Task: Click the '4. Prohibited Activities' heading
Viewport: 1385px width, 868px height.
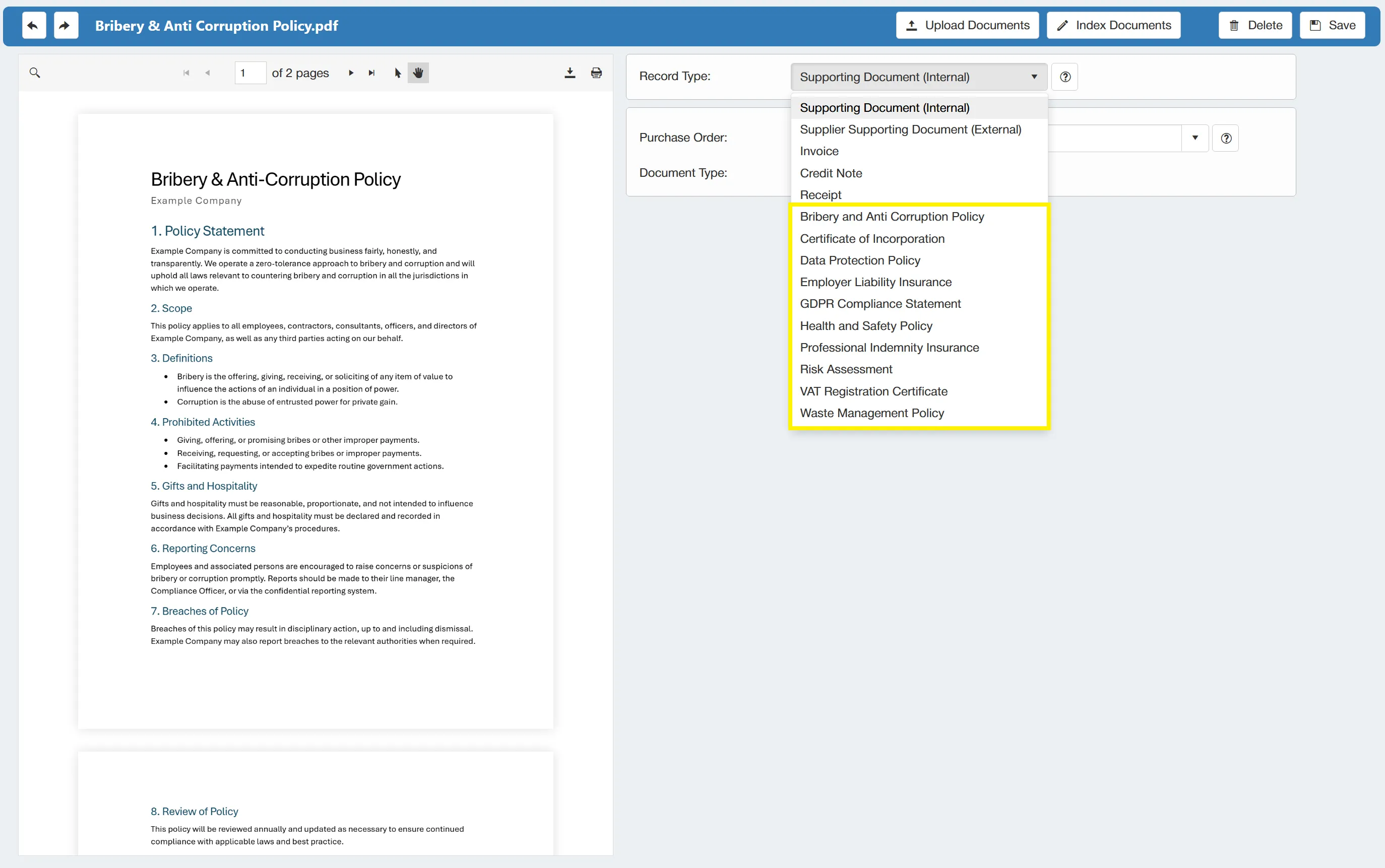Action: [203, 422]
